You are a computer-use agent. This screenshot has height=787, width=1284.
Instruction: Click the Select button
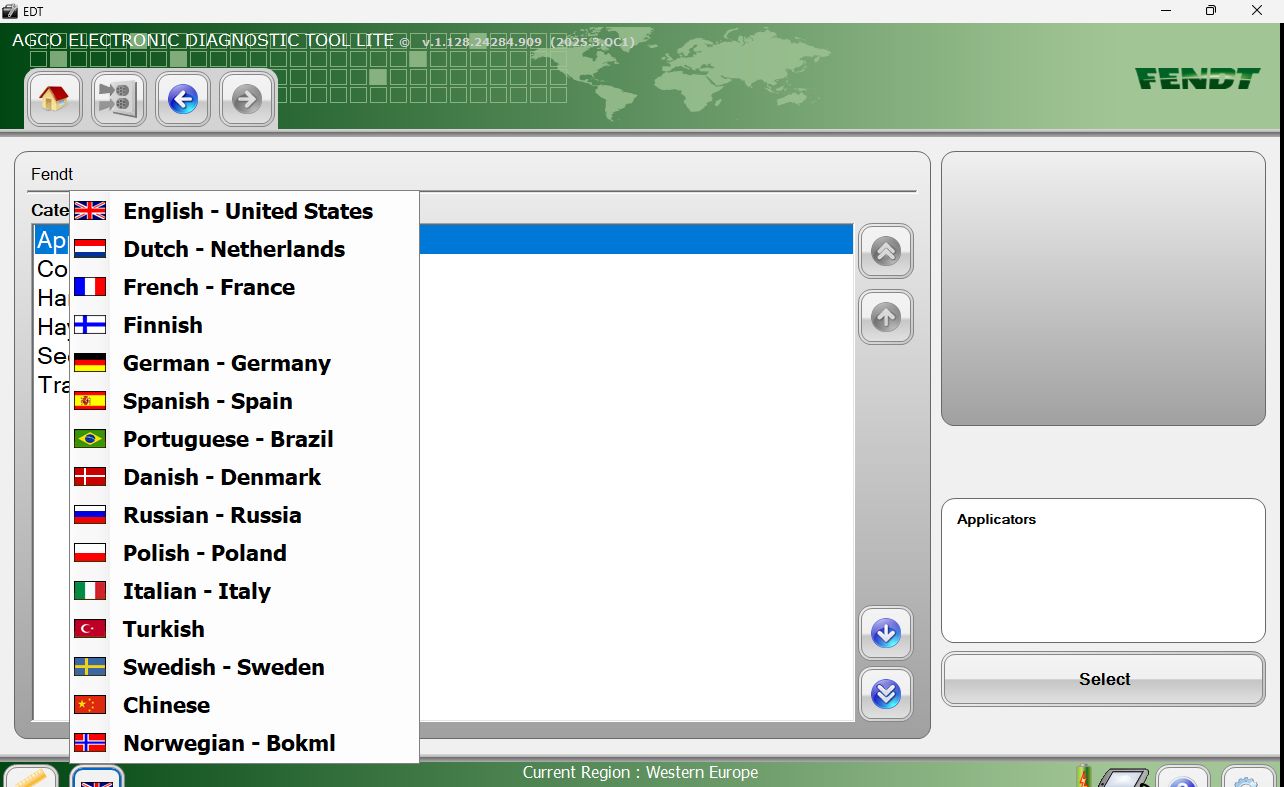click(x=1103, y=679)
